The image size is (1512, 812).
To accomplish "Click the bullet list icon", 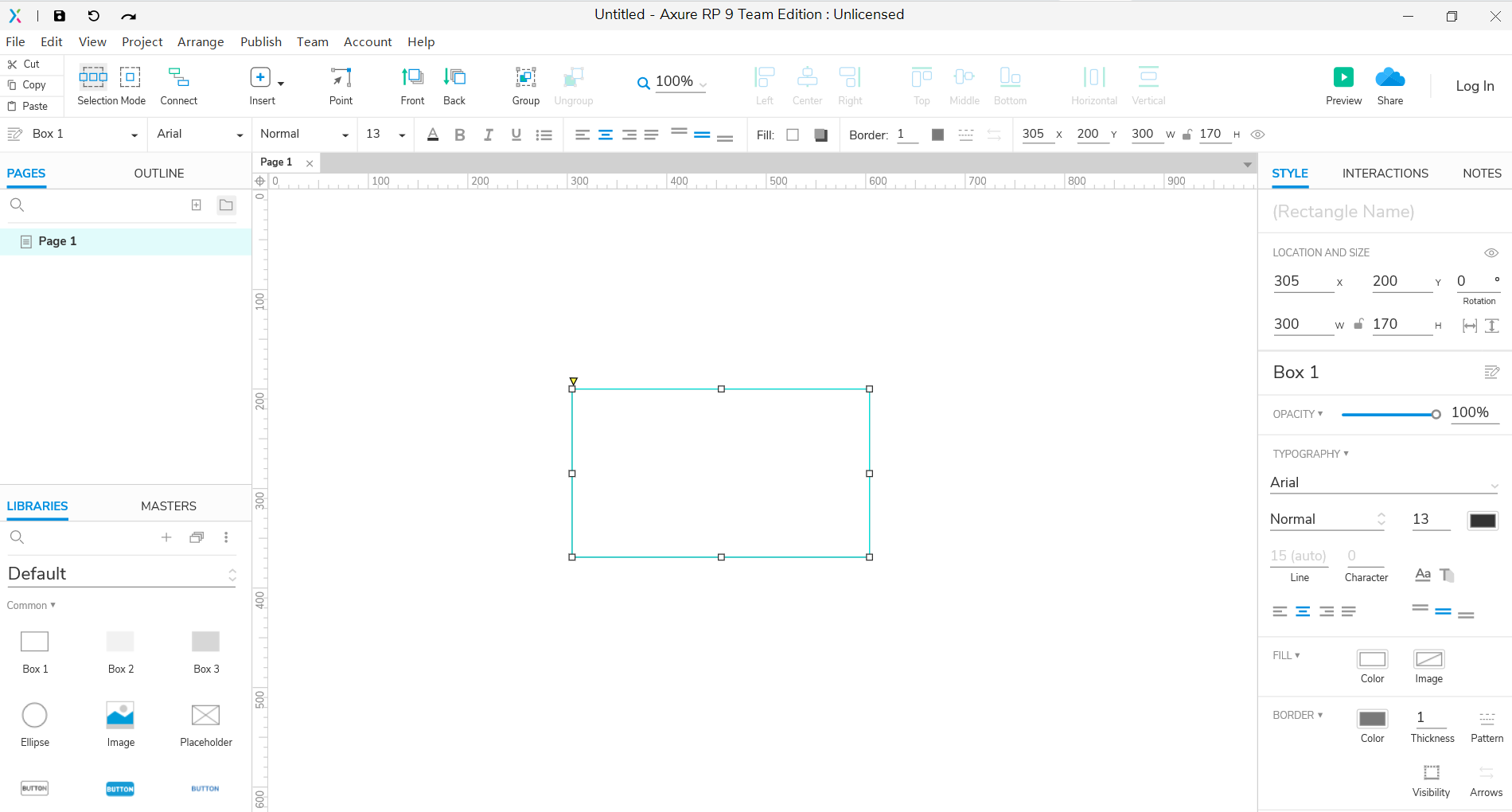I will (544, 135).
